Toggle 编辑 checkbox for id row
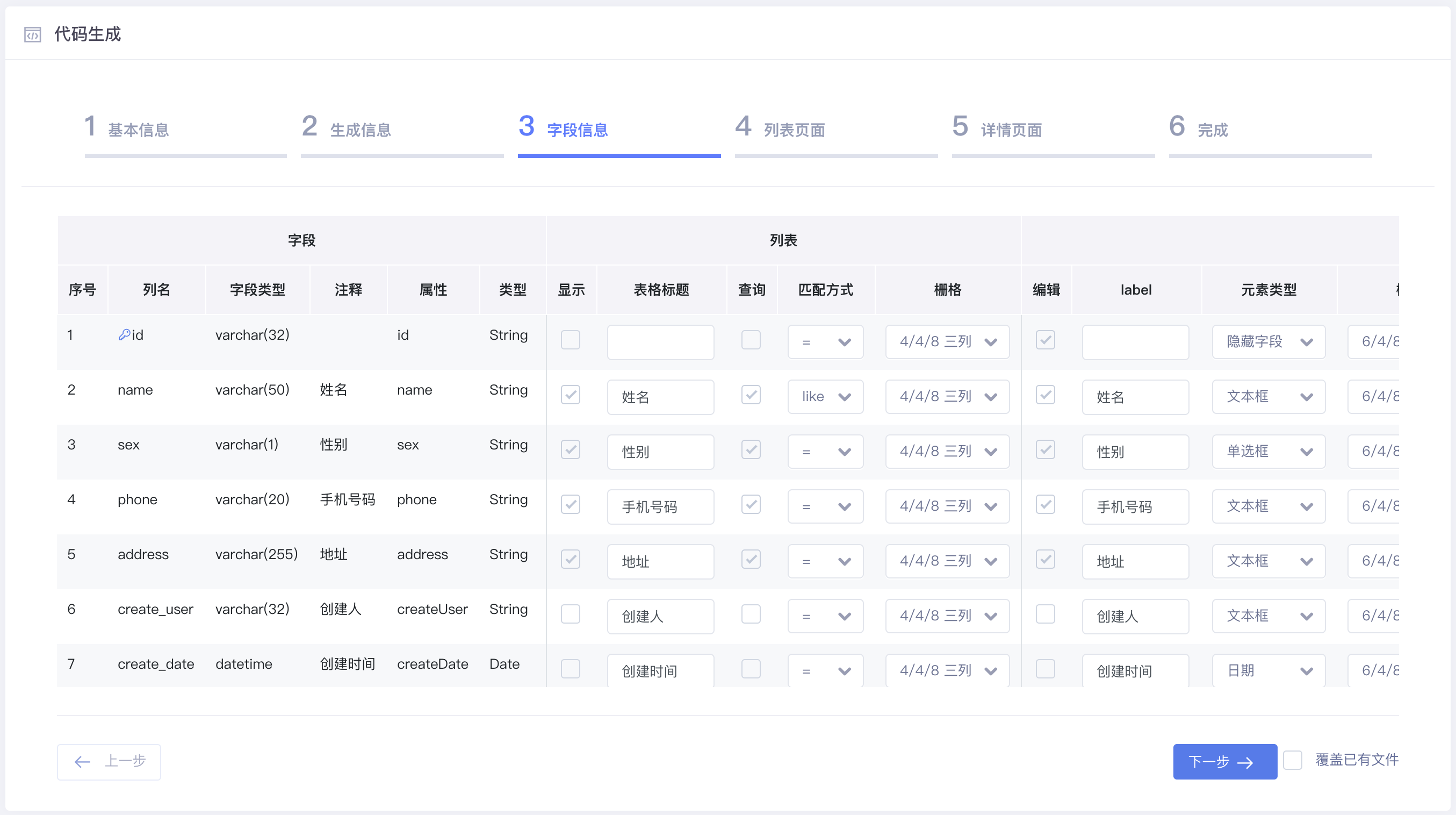 coord(1045,340)
